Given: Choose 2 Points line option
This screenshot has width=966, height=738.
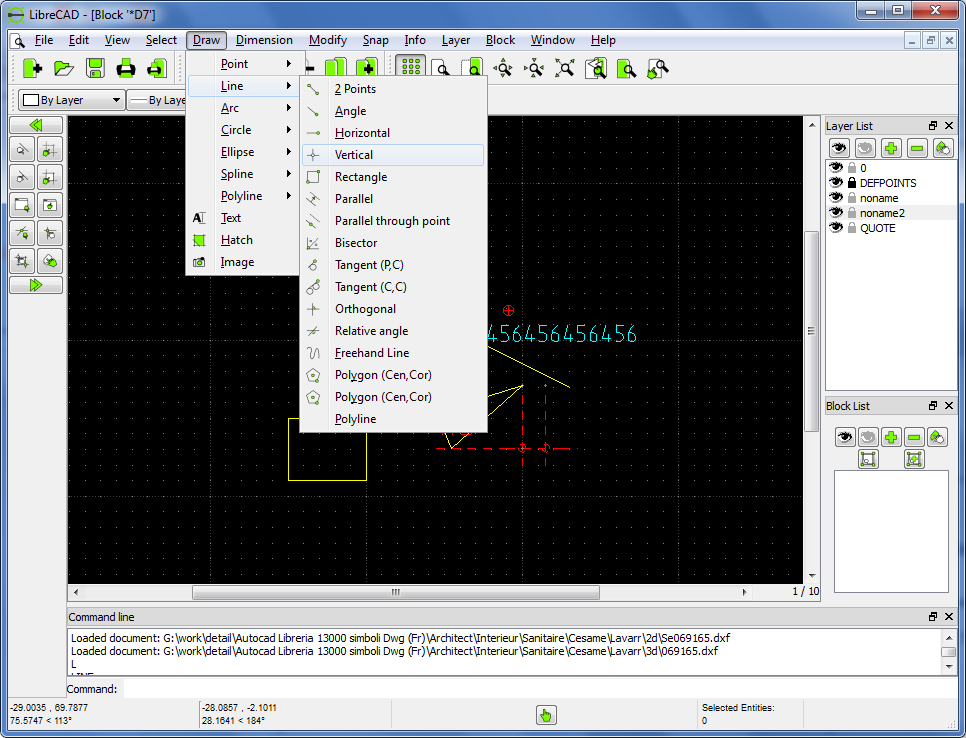Looking at the screenshot, I should click(393, 89).
